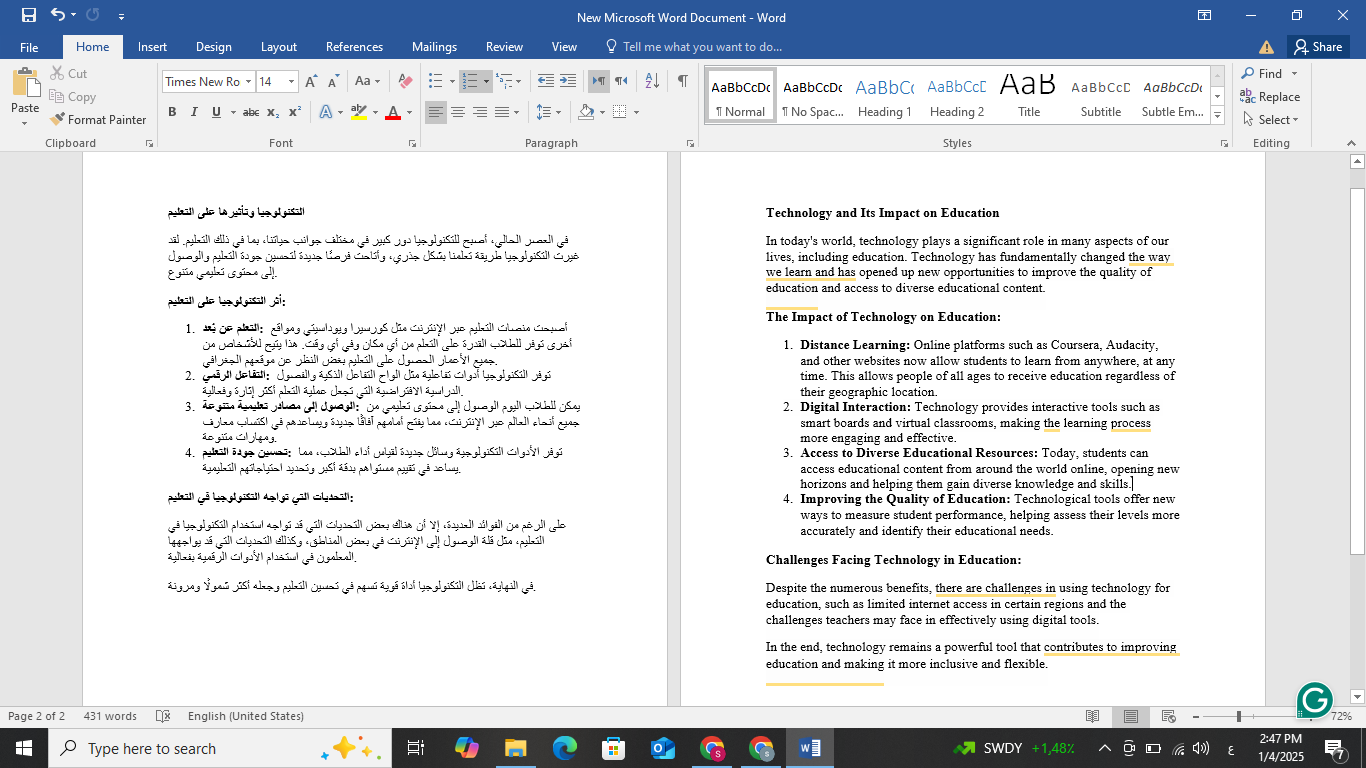Viewport: 1366px width, 768px height.
Task: Open the Grammarly badge in the document corner
Action: pos(1314,700)
